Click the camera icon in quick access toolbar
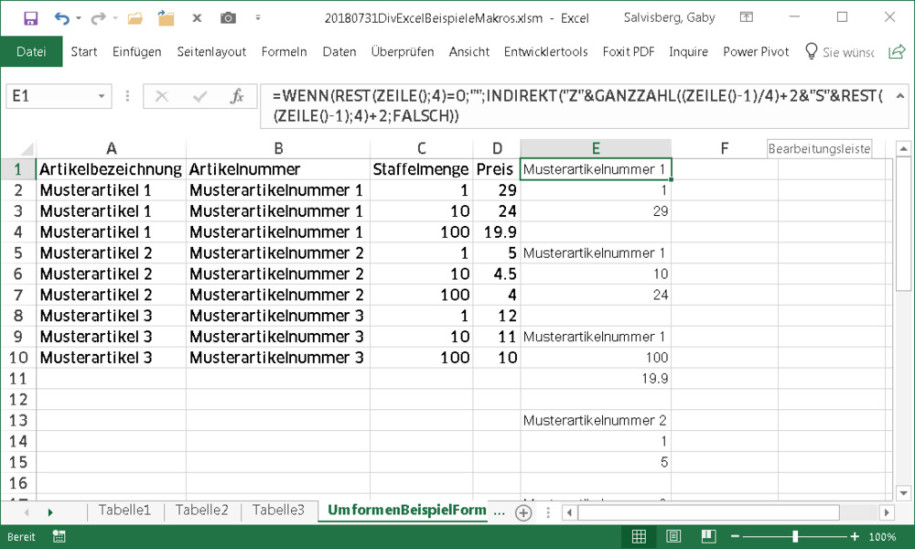The width and height of the screenshot is (915, 549). (228, 18)
